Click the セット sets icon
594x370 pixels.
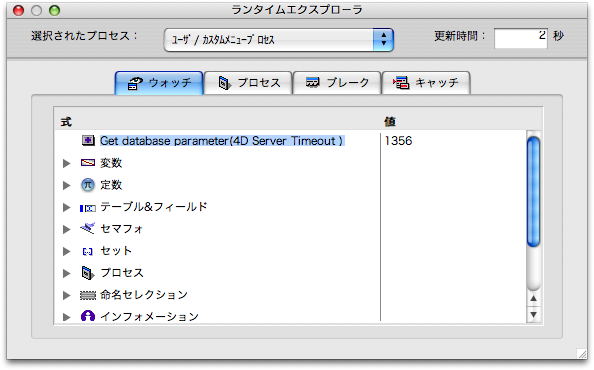tap(88, 251)
